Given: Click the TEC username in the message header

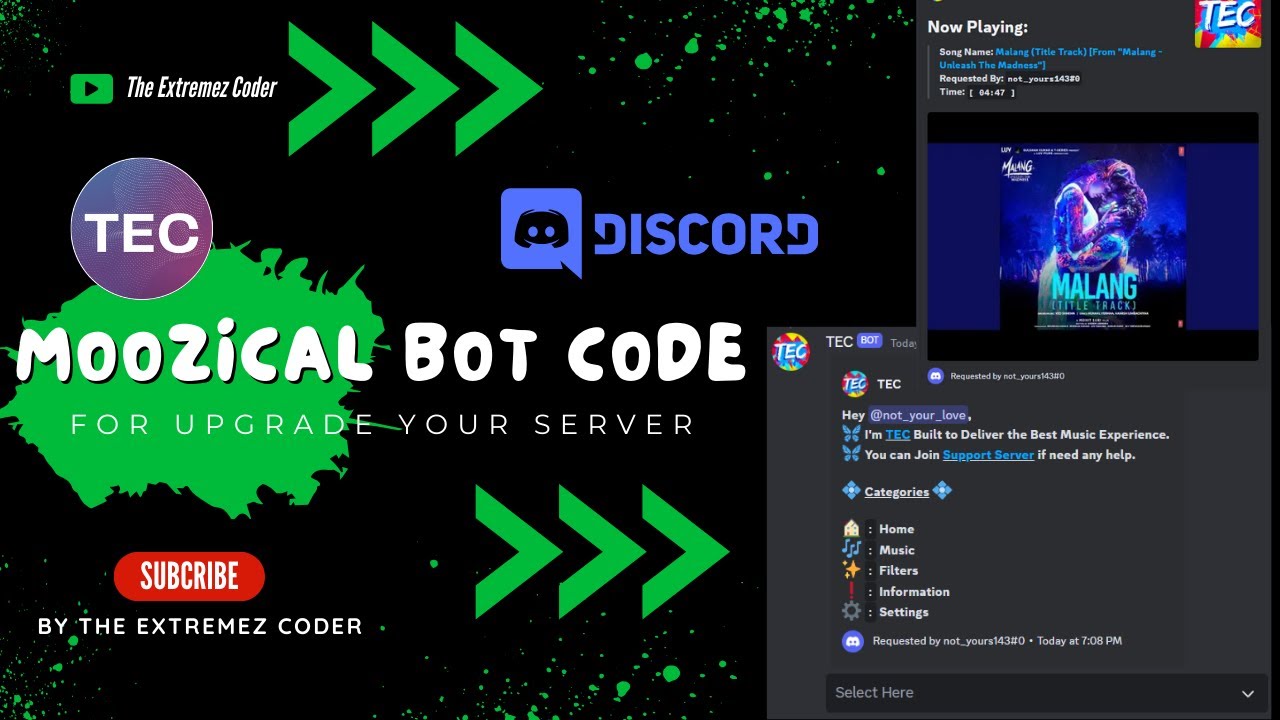Looking at the screenshot, I should (x=839, y=342).
